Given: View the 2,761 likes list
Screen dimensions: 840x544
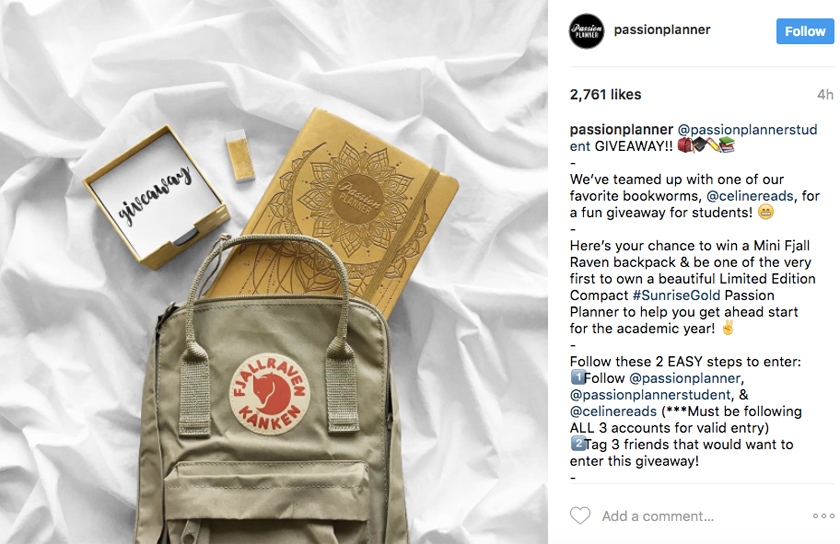Looking at the screenshot, I should point(605,95).
